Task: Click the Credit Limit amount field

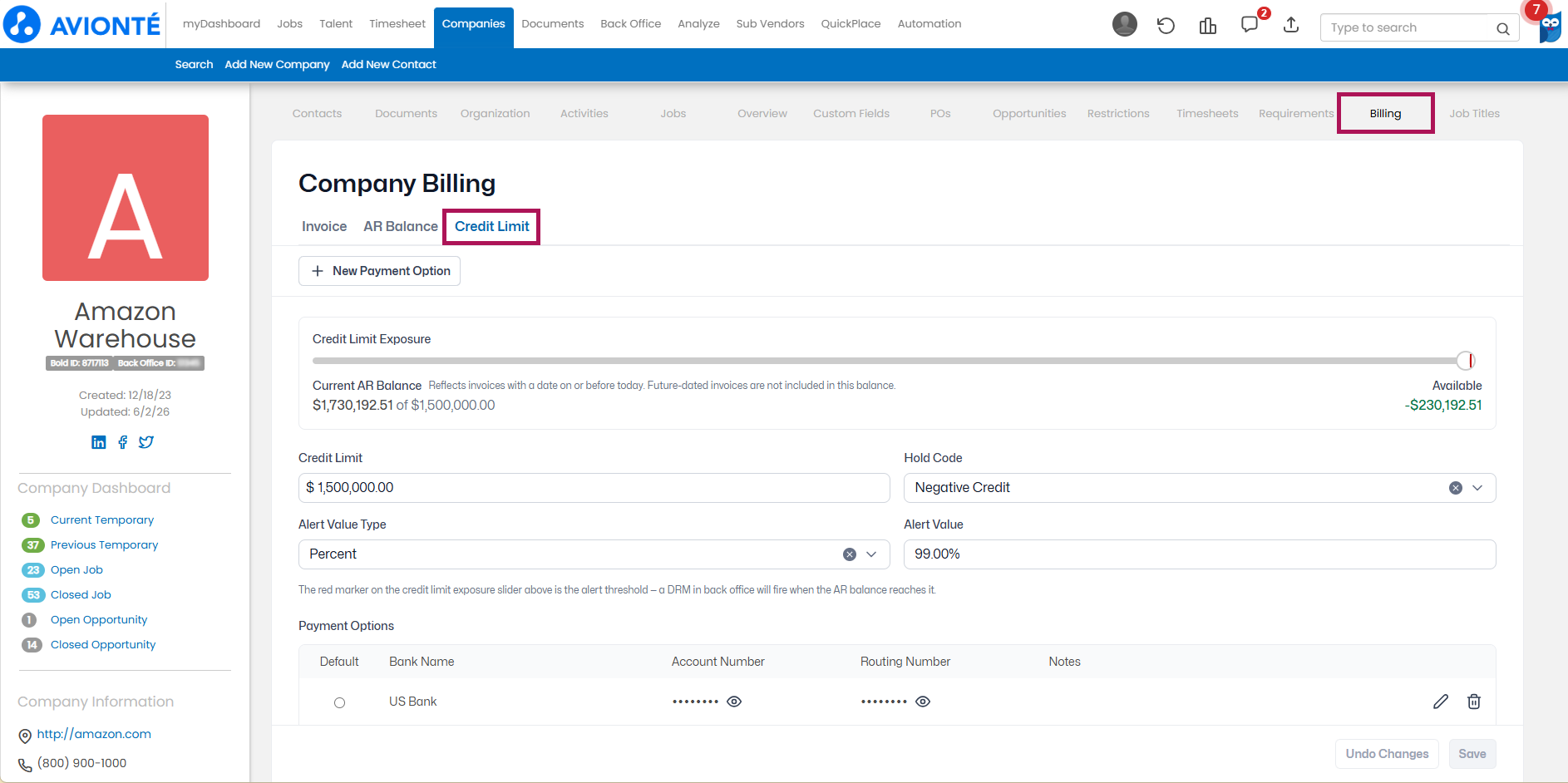Action: pyautogui.click(x=594, y=488)
